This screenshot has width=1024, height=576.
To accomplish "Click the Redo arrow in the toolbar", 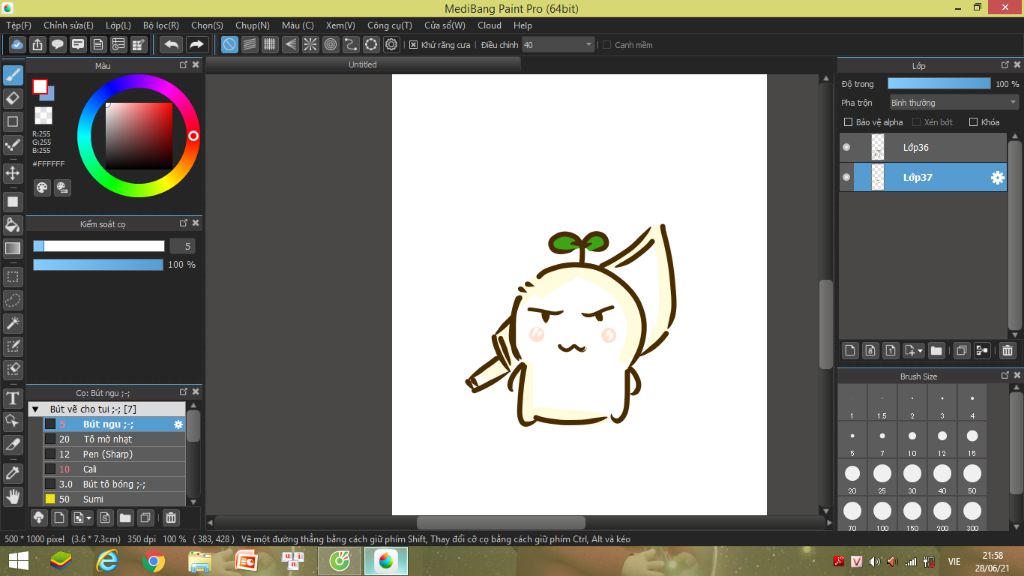I will [x=196, y=44].
